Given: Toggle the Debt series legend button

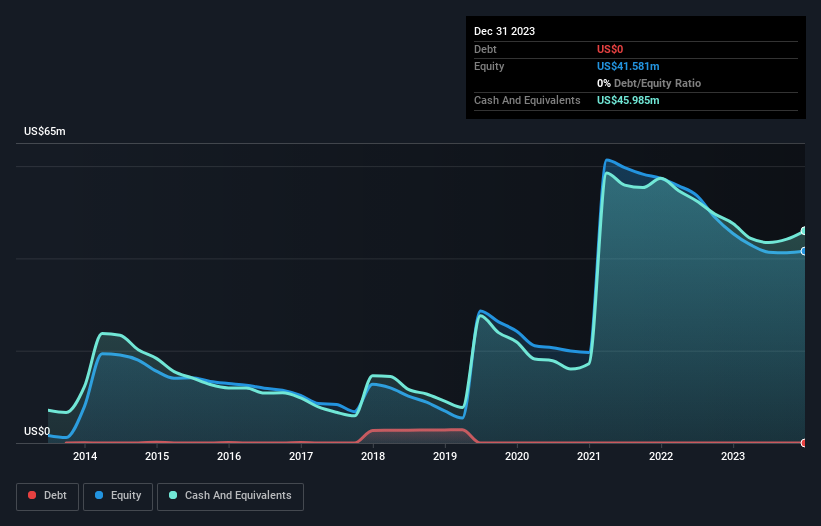Looking at the screenshot, I should [x=48, y=496].
